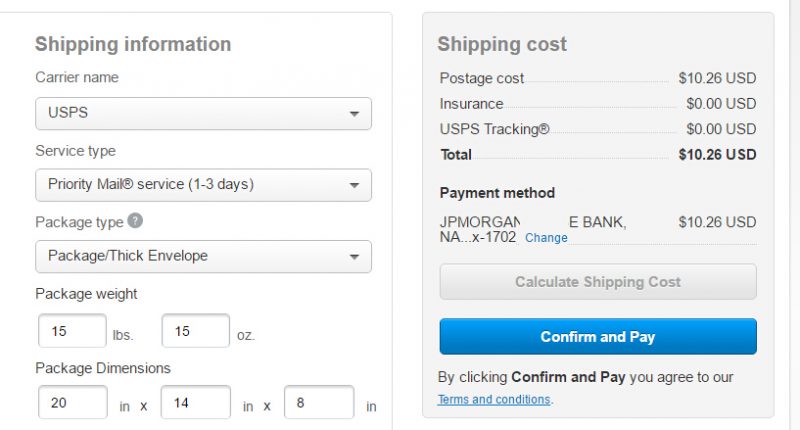Click the blue Confirm and Pay button
This screenshot has height=430, width=800.
598,337
